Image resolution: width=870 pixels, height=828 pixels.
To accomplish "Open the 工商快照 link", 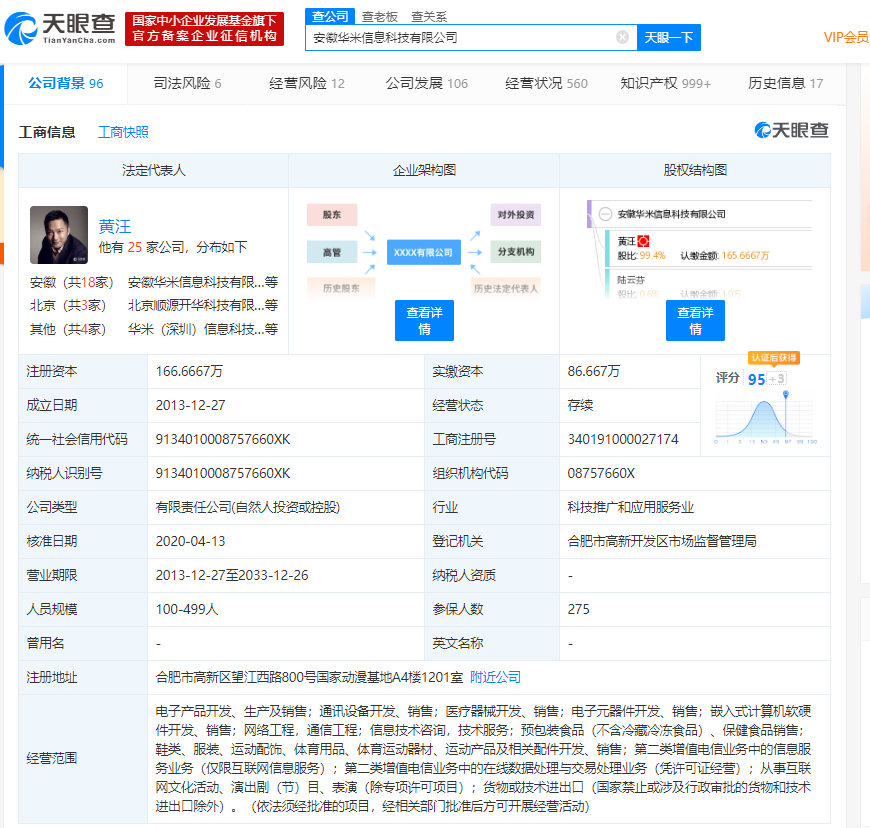I will (x=123, y=132).
